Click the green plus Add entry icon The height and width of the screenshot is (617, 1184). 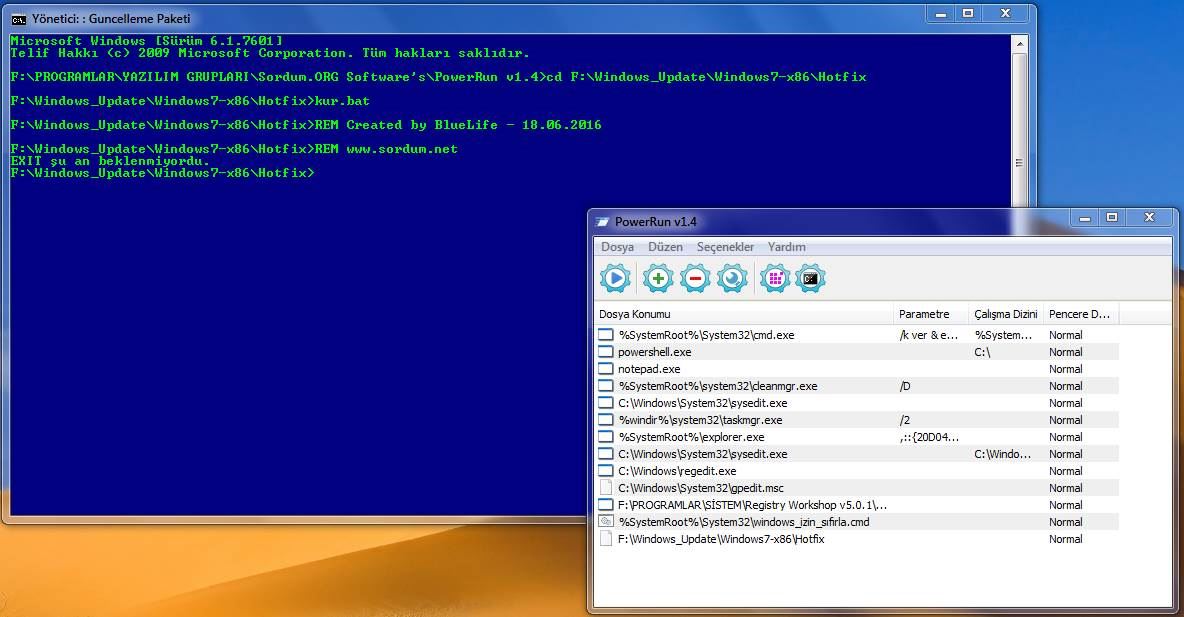tap(658, 279)
